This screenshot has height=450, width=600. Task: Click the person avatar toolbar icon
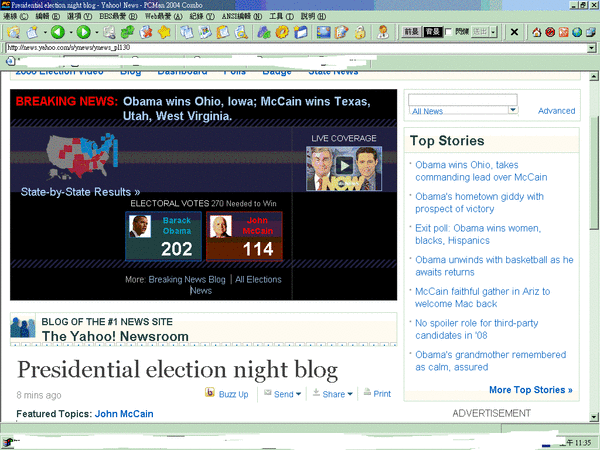pyautogui.click(x=383, y=32)
